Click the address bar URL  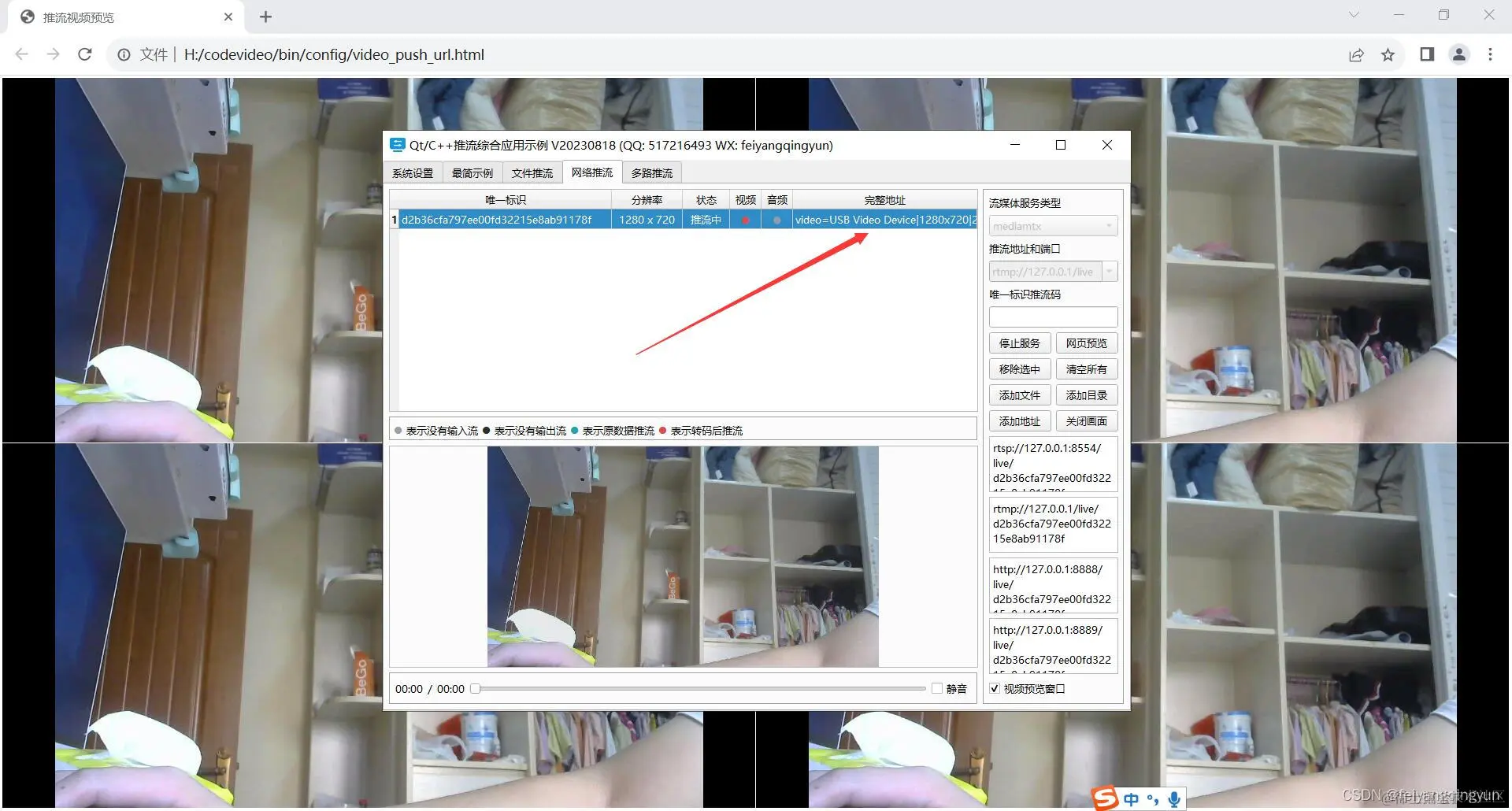pos(334,54)
